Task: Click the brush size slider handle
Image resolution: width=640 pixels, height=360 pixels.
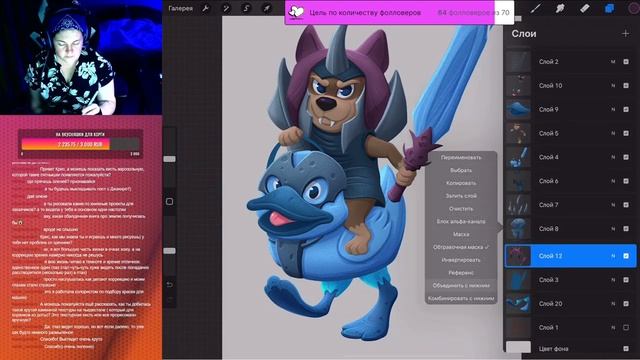Action: click(170, 159)
